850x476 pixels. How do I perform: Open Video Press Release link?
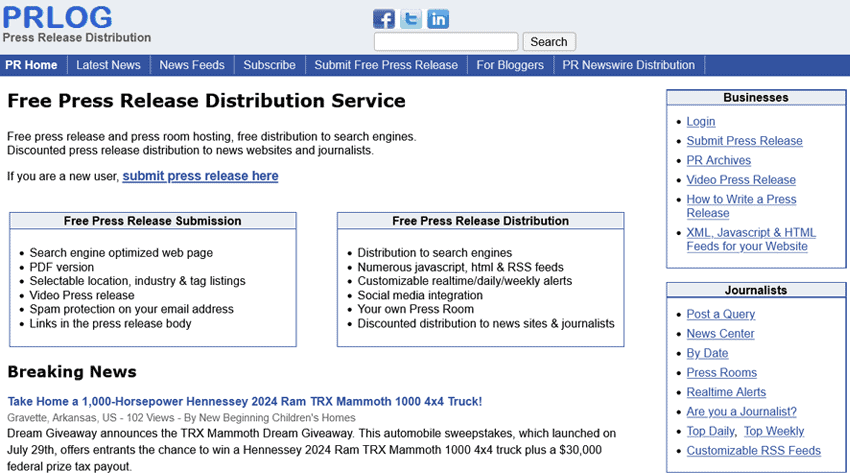pyautogui.click(x=741, y=180)
